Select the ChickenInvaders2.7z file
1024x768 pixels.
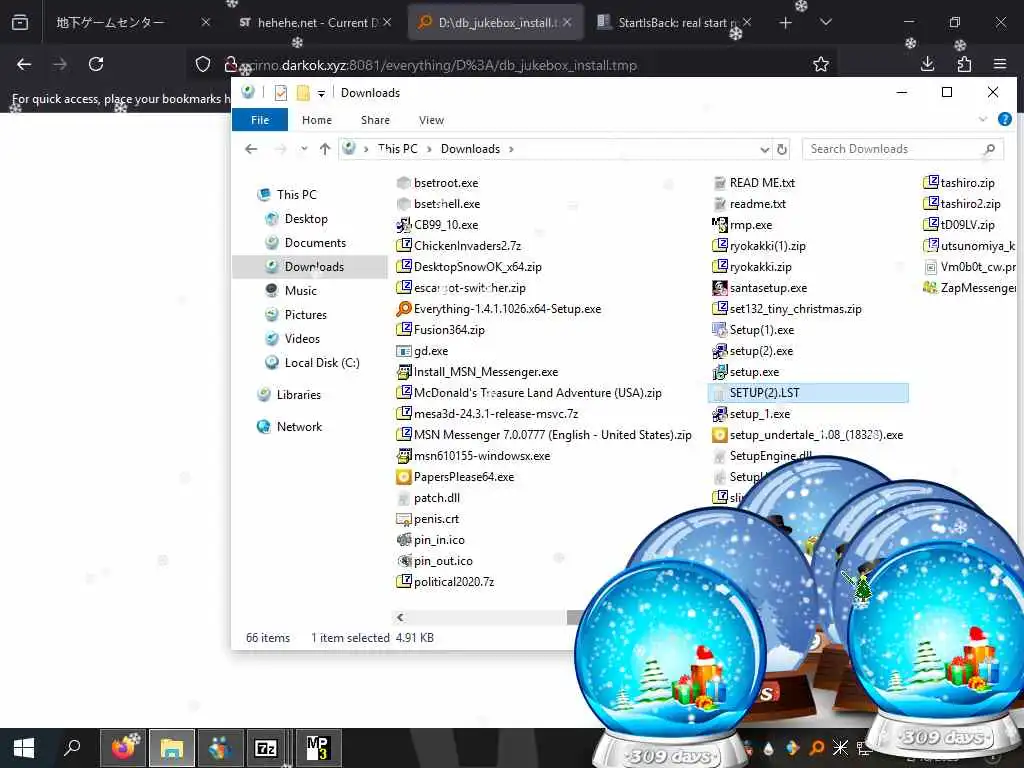pos(459,246)
